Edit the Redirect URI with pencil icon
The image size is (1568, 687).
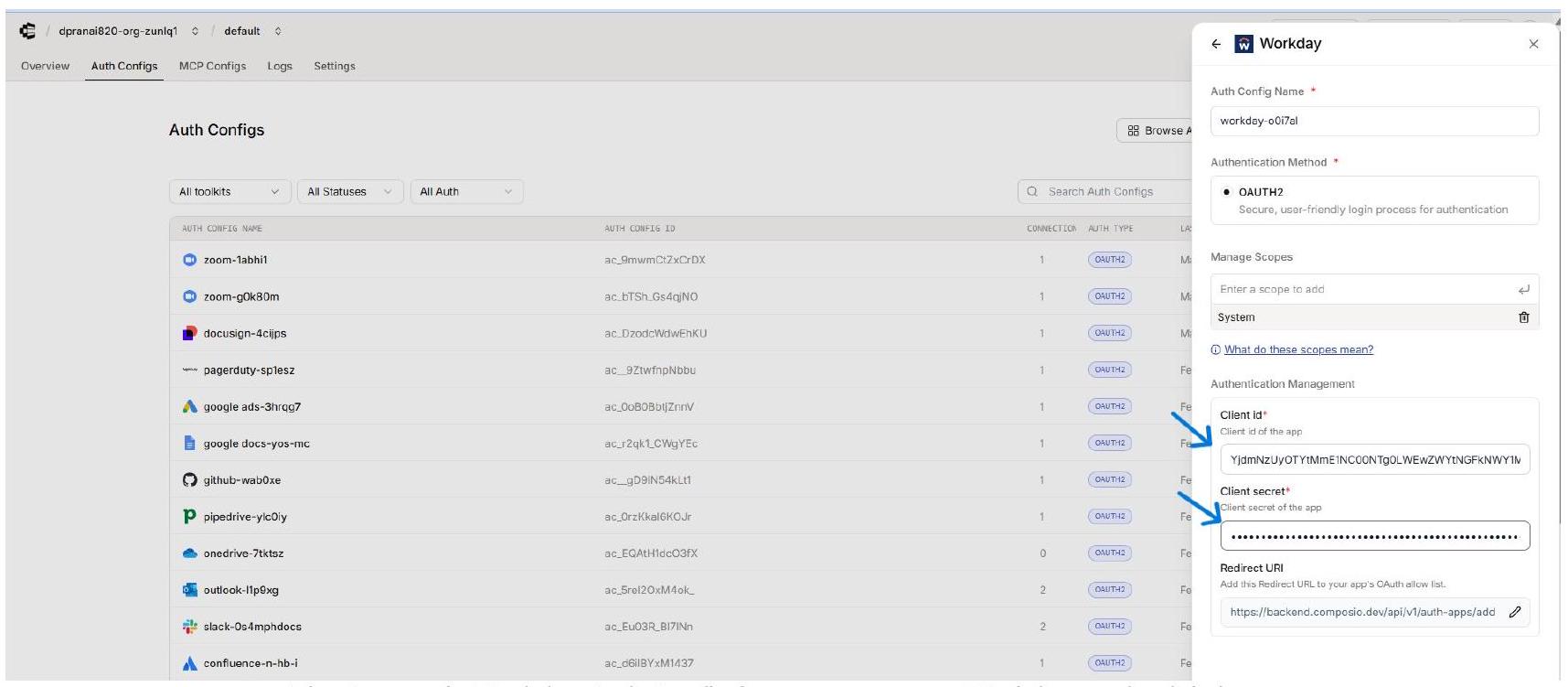coord(1515,612)
